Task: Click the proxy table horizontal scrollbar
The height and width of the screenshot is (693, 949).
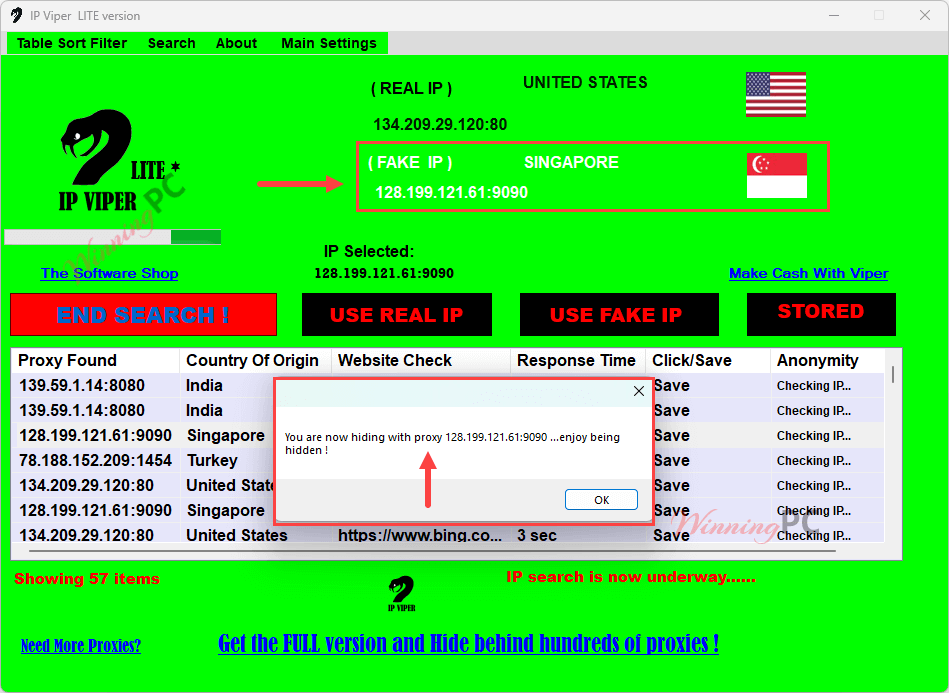Action: [x=433, y=551]
